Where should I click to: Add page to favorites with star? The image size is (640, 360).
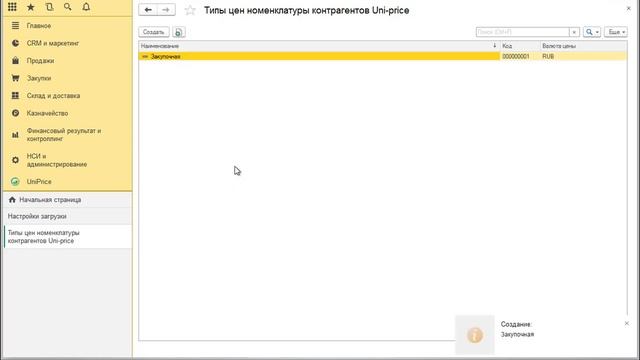coord(190,10)
